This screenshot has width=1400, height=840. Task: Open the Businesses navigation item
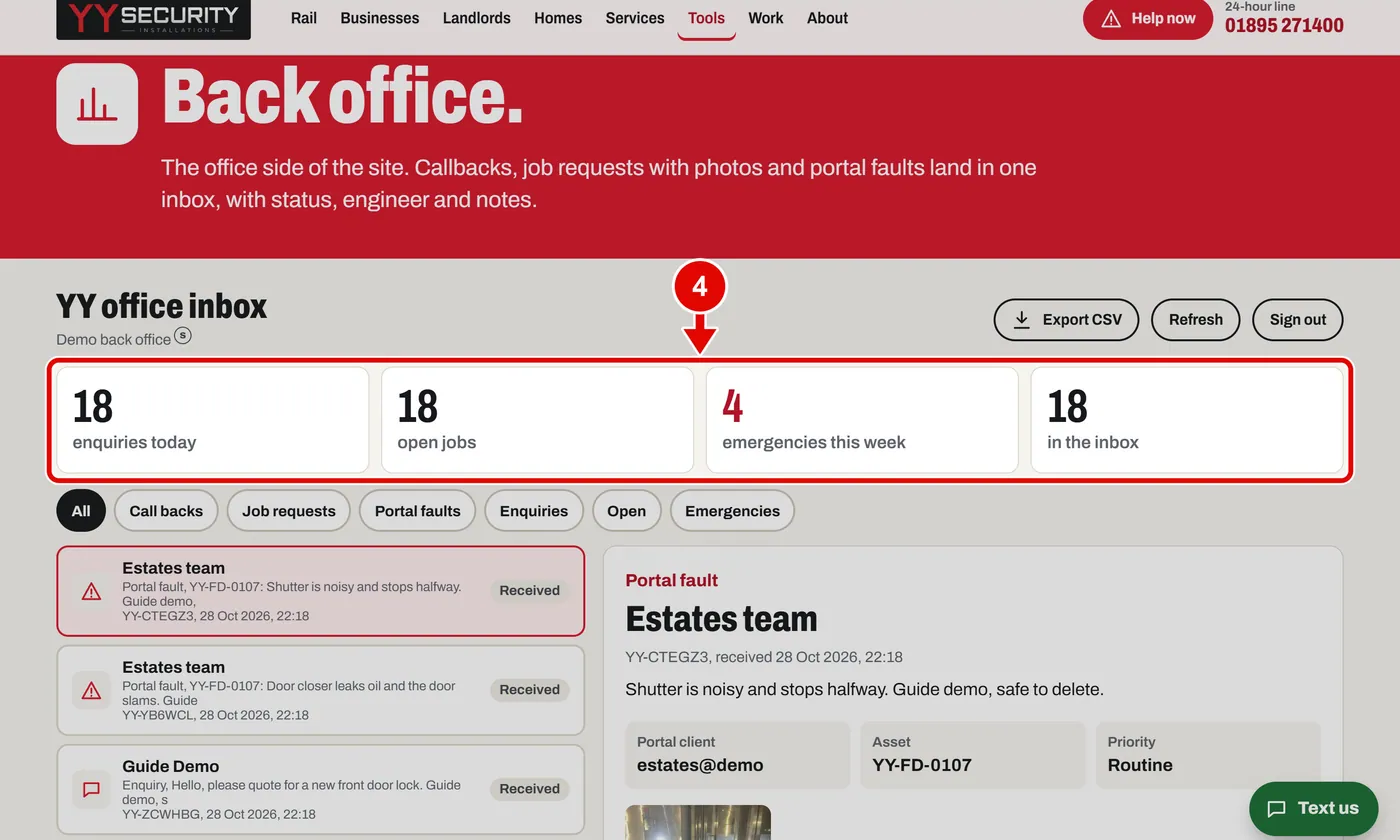tap(380, 18)
